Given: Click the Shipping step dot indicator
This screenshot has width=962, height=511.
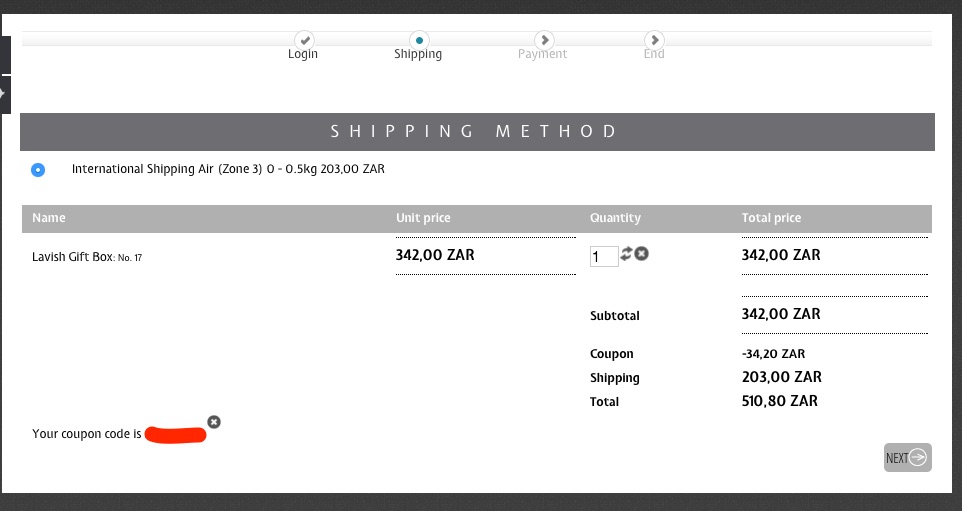Looking at the screenshot, I should 419,40.
